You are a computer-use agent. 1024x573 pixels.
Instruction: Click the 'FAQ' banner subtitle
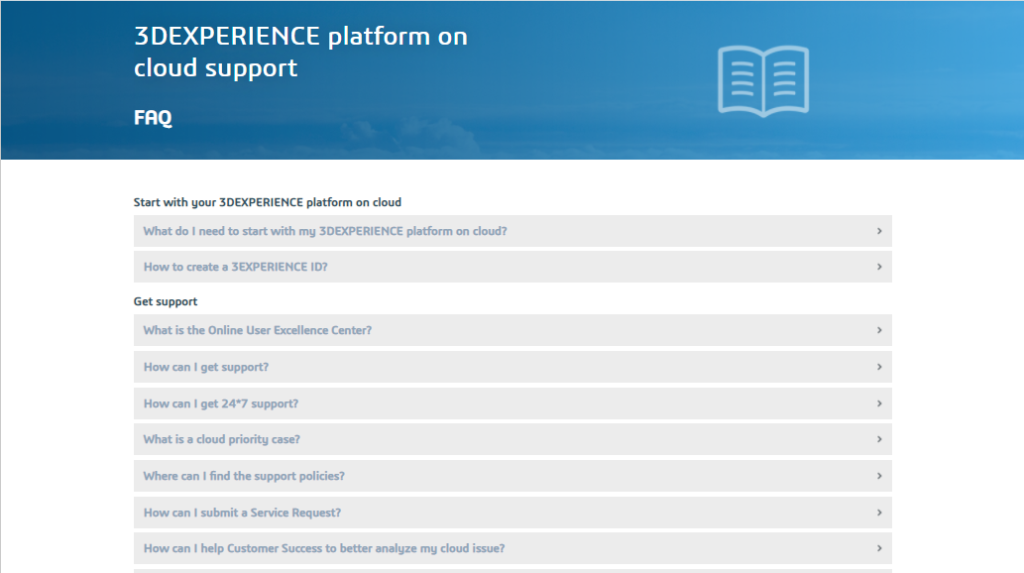(x=153, y=118)
